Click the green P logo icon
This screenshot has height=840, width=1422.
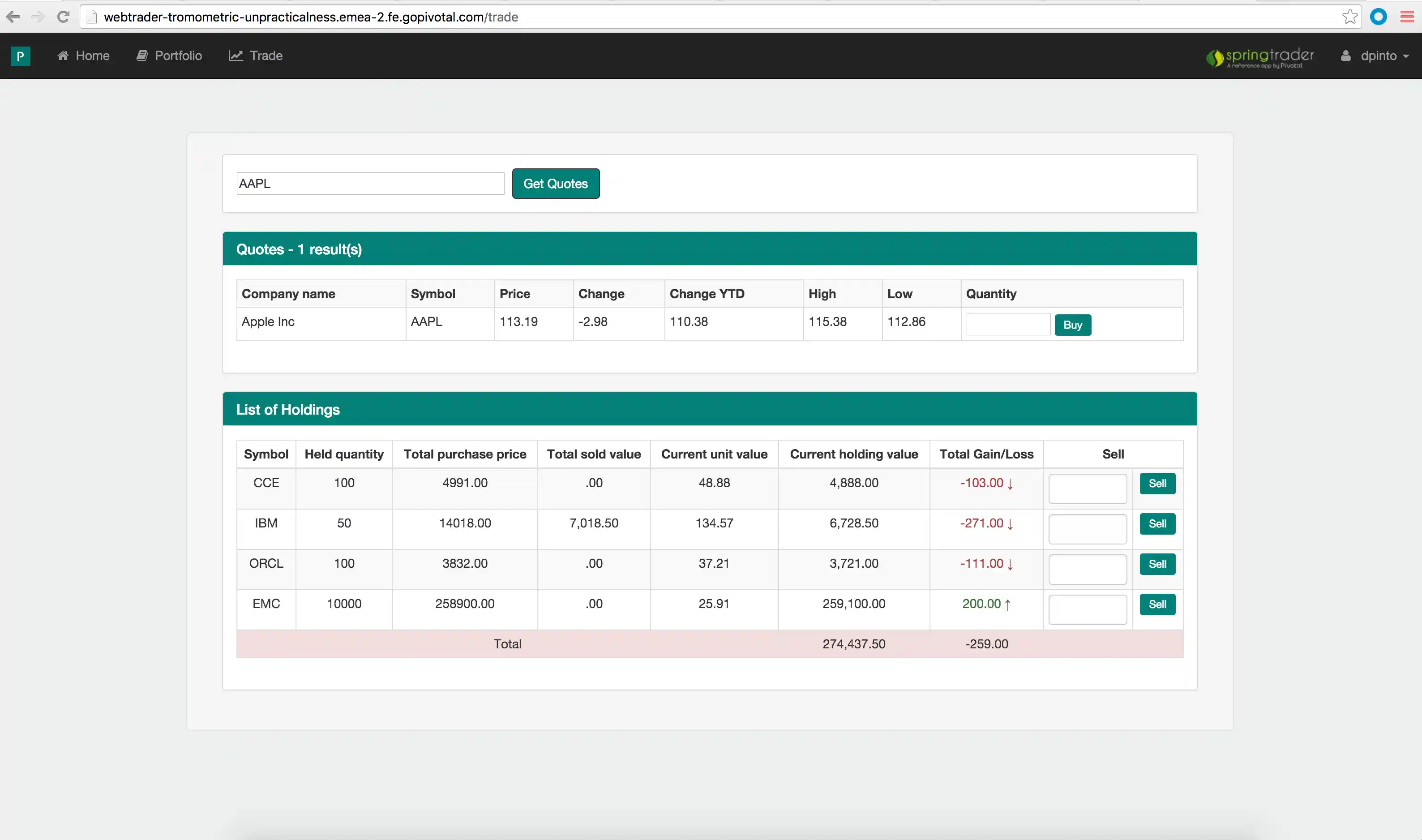click(20, 56)
